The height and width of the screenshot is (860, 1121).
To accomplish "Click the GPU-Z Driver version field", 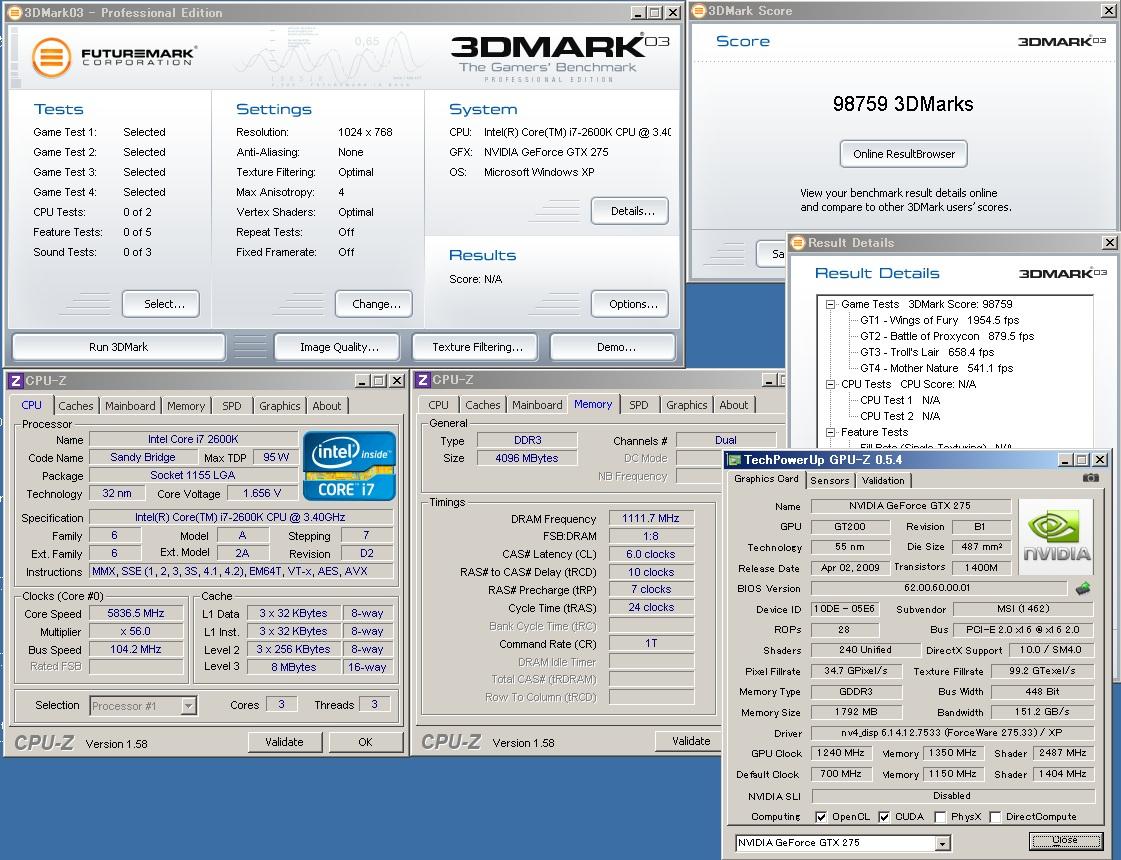I will pos(952,733).
